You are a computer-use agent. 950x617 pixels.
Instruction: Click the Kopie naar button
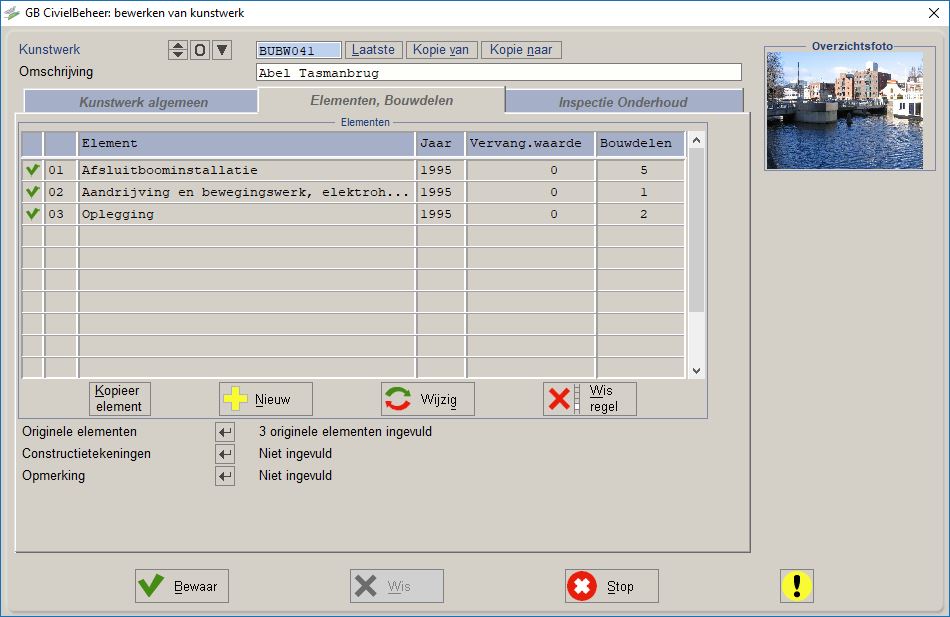521,50
